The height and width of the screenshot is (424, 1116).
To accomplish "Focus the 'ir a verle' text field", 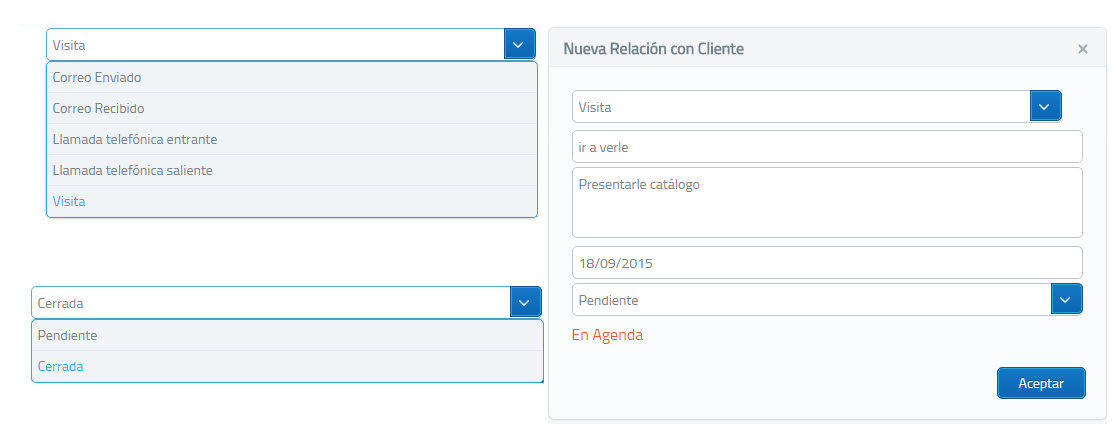I will (x=827, y=147).
